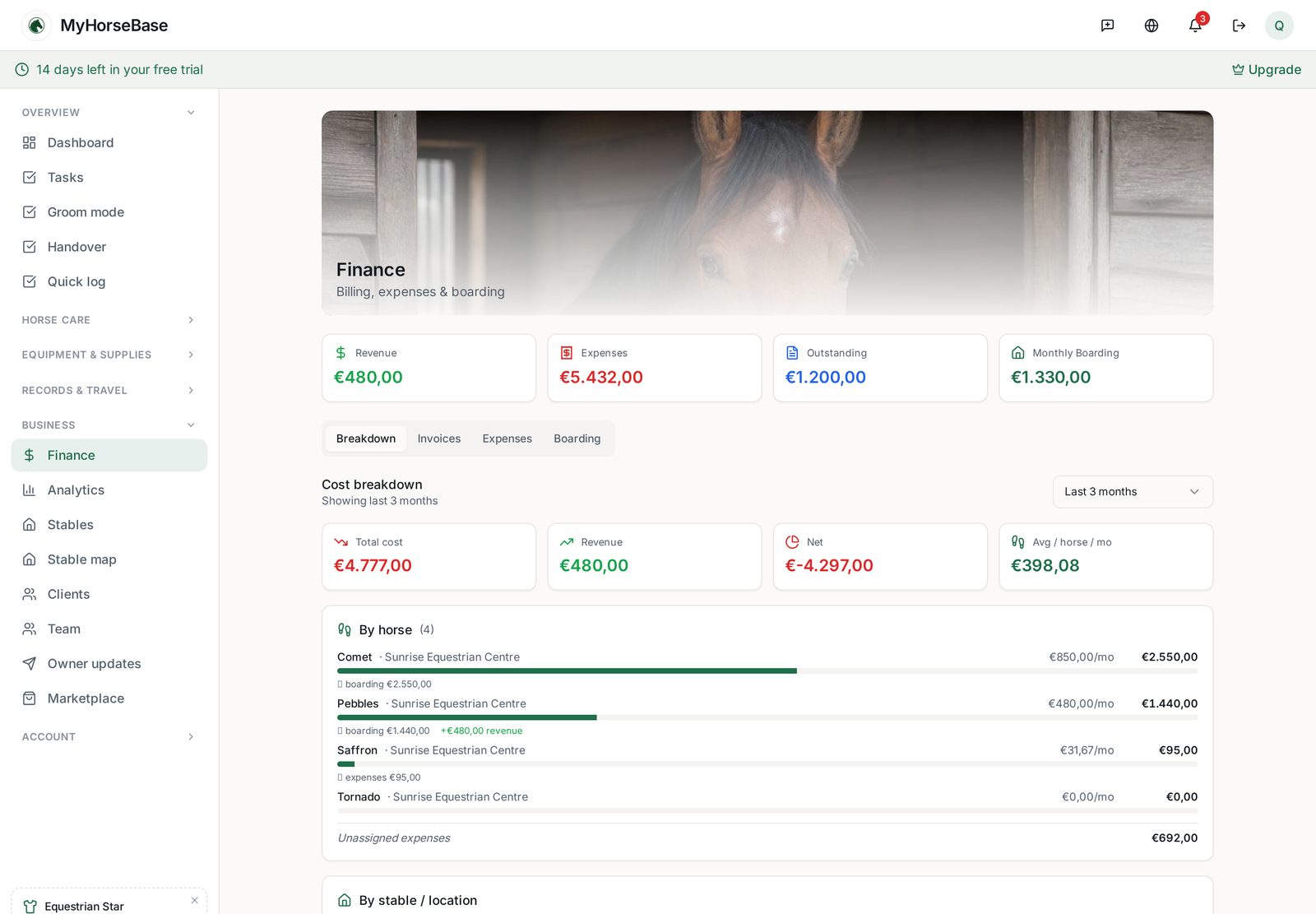Collapse the Business section
The width and height of the screenshot is (1316, 914).
coord(191,425)
